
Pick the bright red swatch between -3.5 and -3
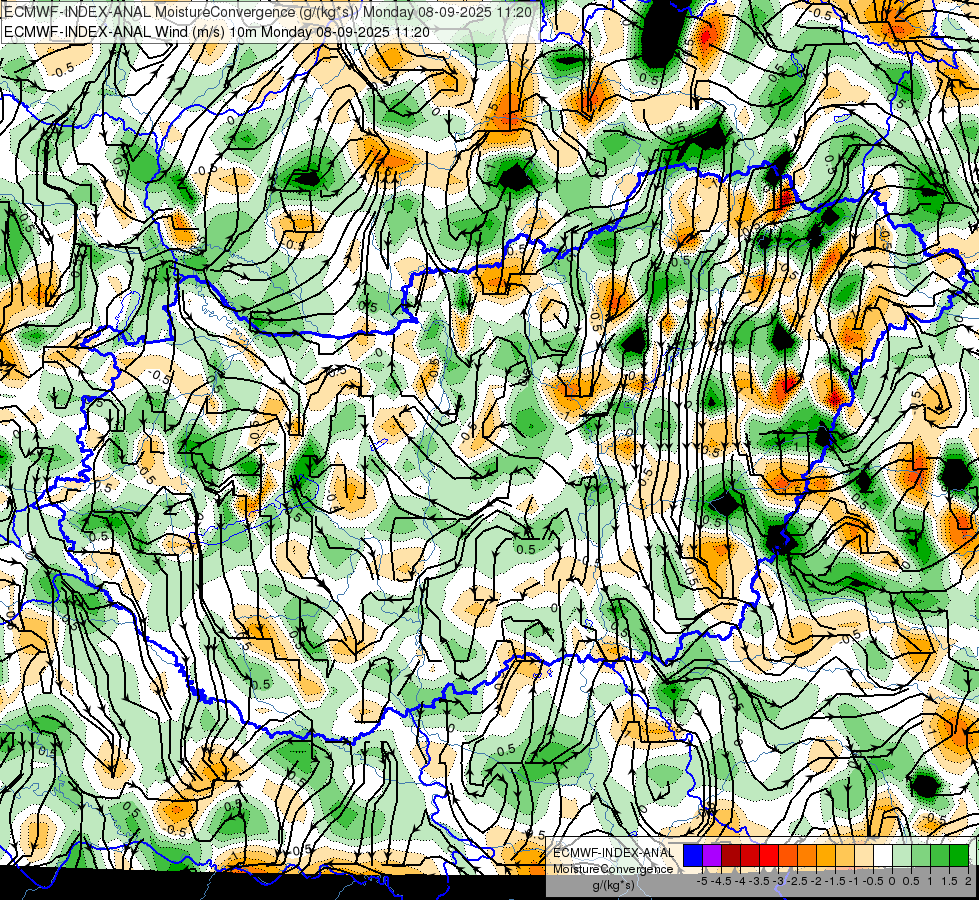(769, 856)
